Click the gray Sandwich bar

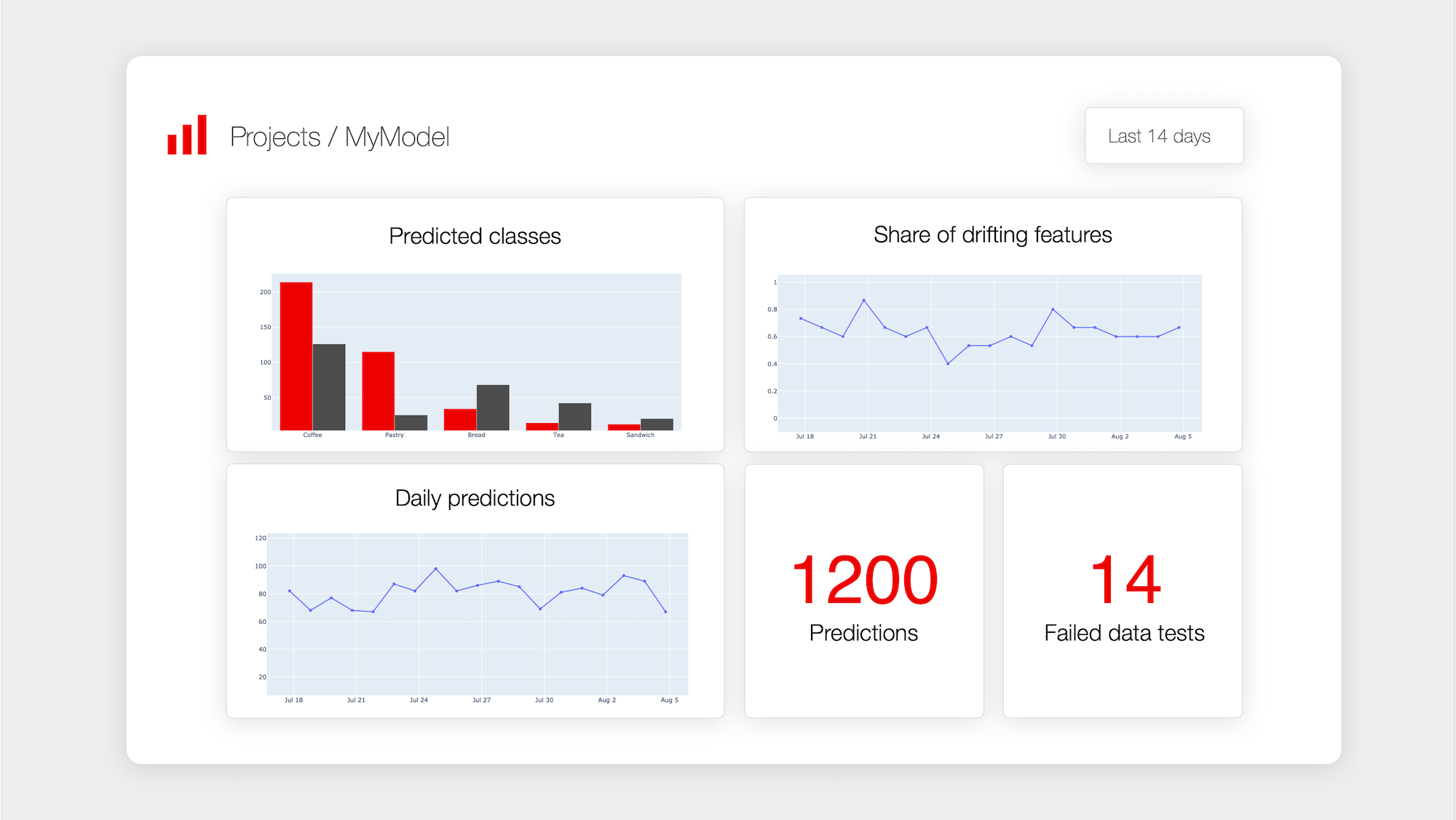pos(657,424)
